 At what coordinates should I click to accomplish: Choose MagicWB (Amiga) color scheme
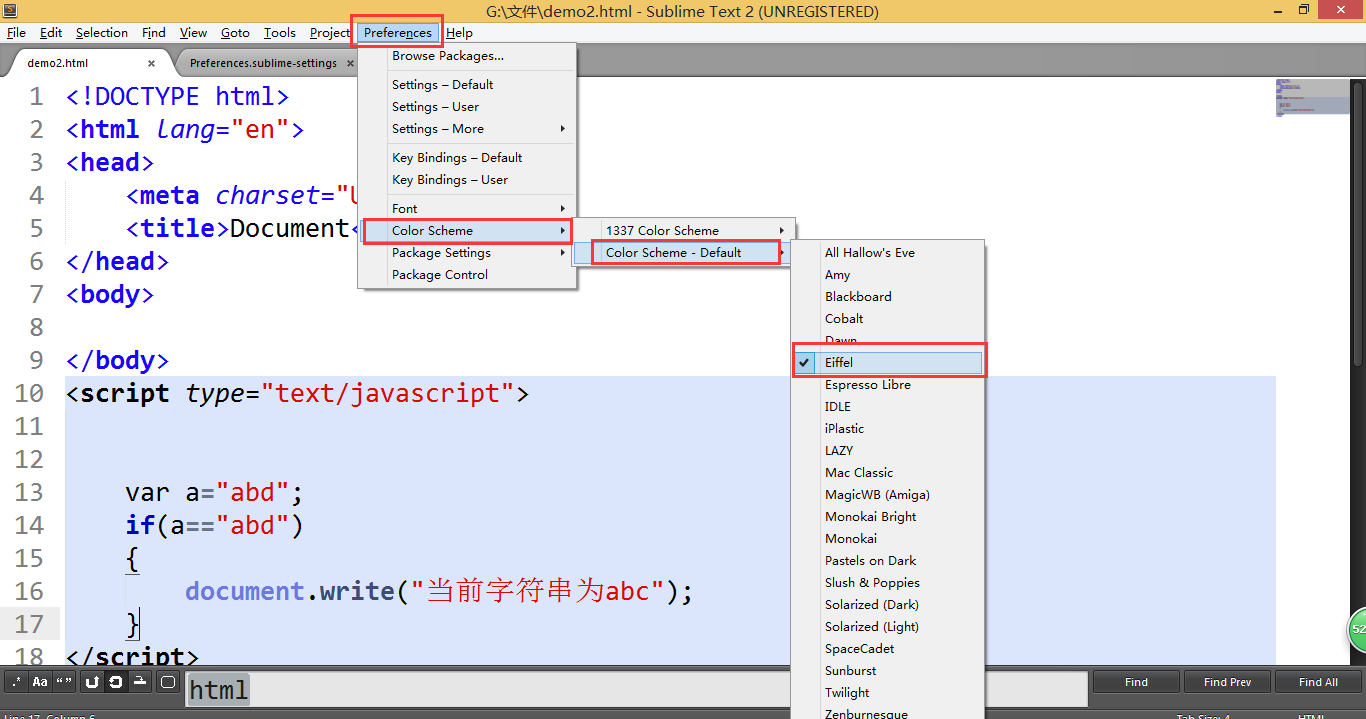pos(888,495)
